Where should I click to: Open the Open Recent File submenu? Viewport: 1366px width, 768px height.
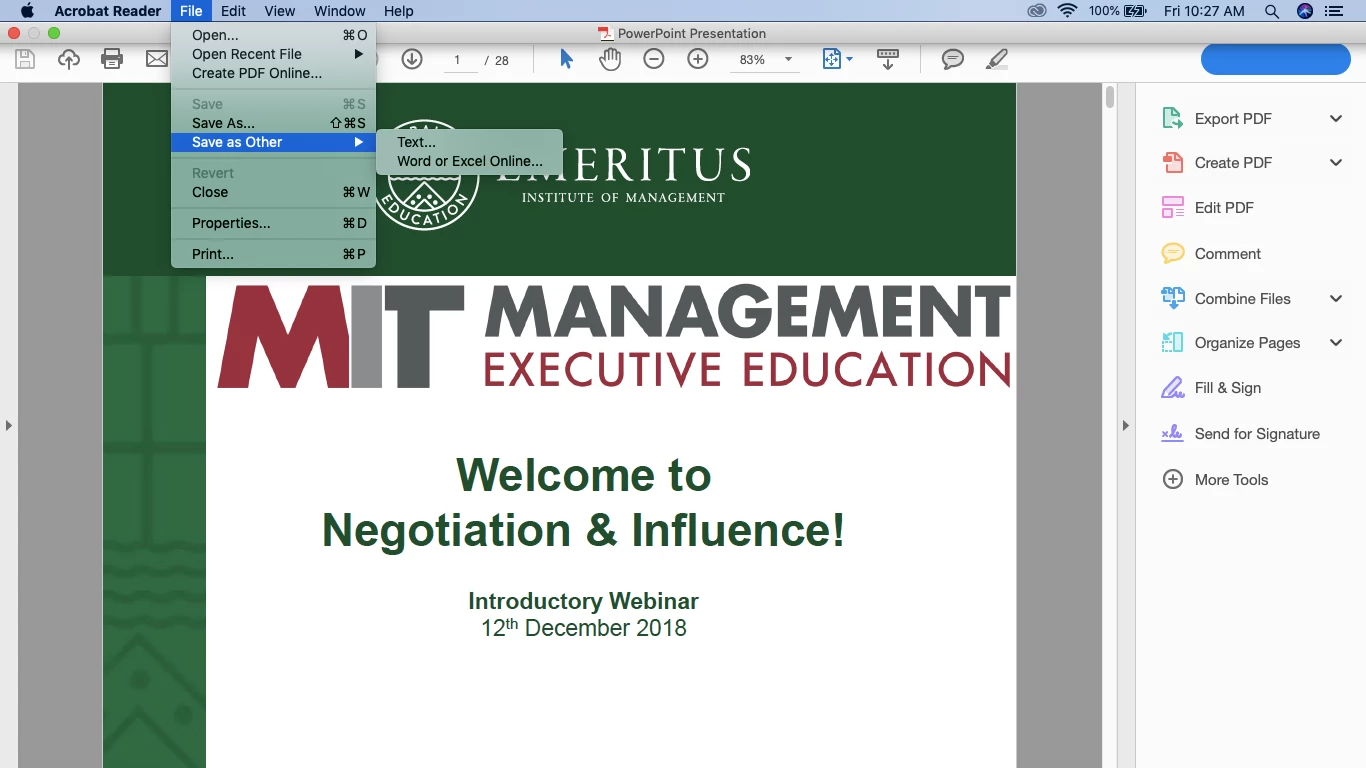click(x=274, y=54)
